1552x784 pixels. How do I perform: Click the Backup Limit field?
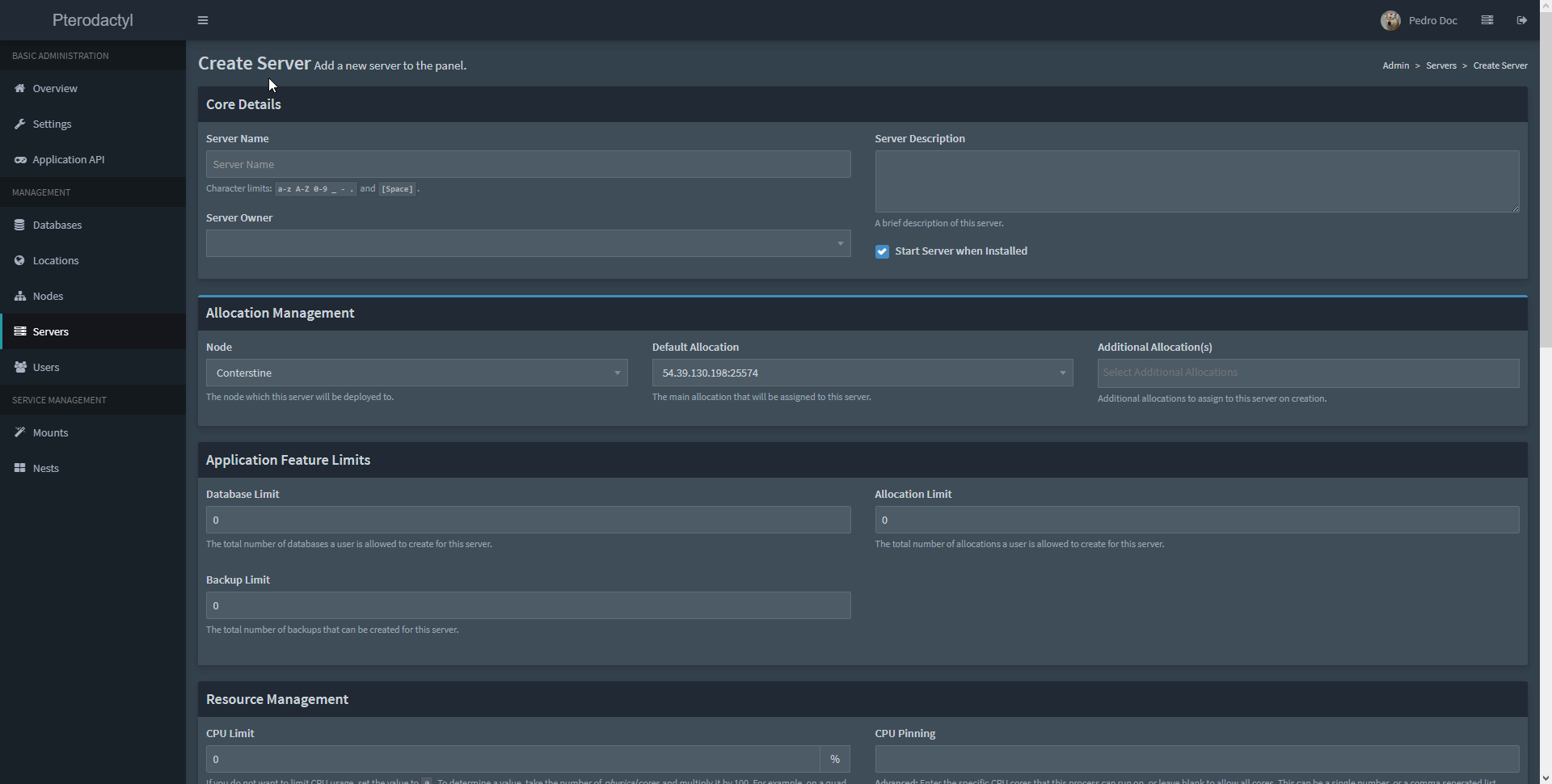coord(528,605)
